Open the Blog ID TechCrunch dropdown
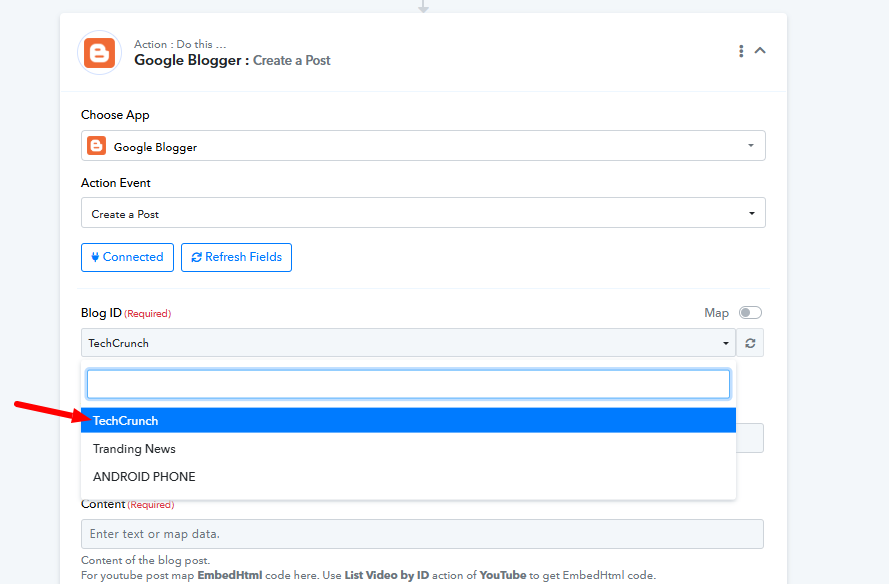Image resolution: width=889 pixels, height=584 pixels. (x=408, y=343)
